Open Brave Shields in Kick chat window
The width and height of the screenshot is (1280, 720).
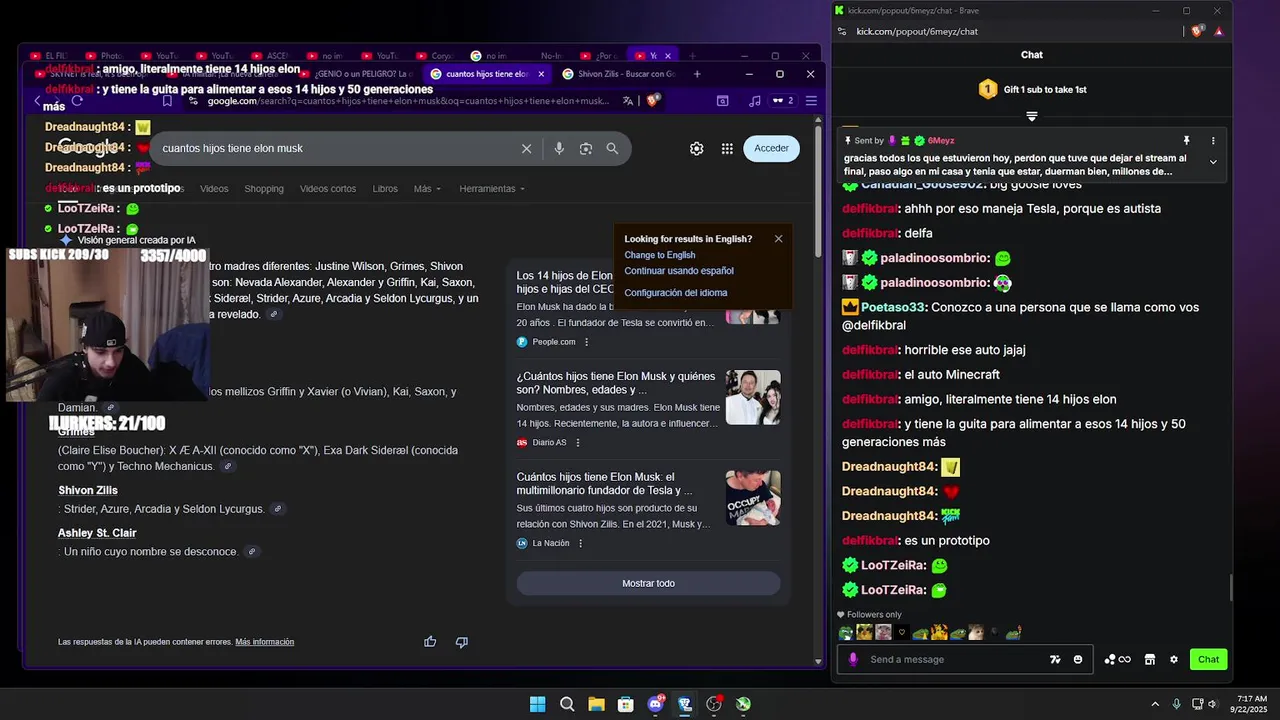1197,31
